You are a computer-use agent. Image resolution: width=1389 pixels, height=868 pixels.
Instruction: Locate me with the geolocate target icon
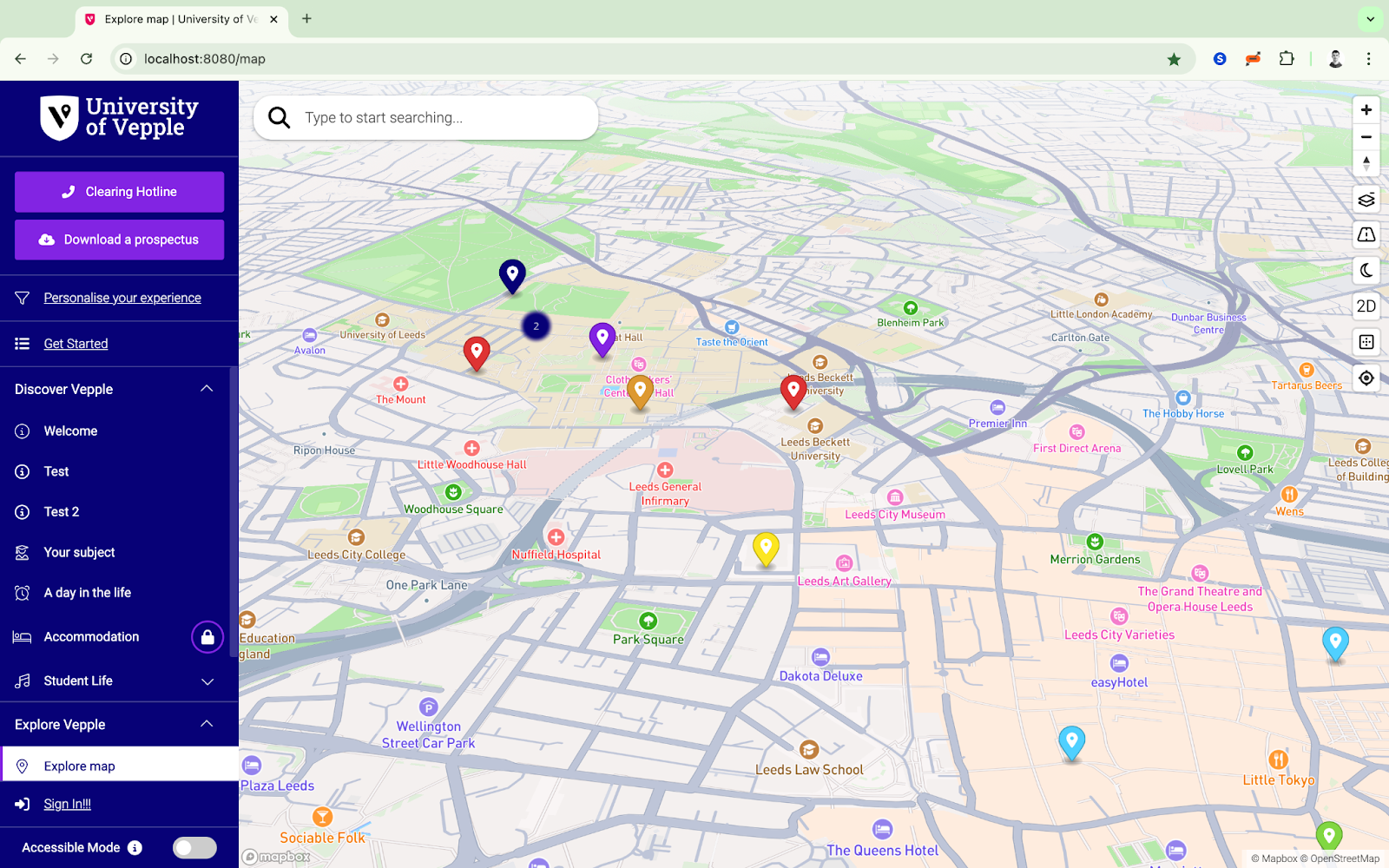tap(1366, 378)
